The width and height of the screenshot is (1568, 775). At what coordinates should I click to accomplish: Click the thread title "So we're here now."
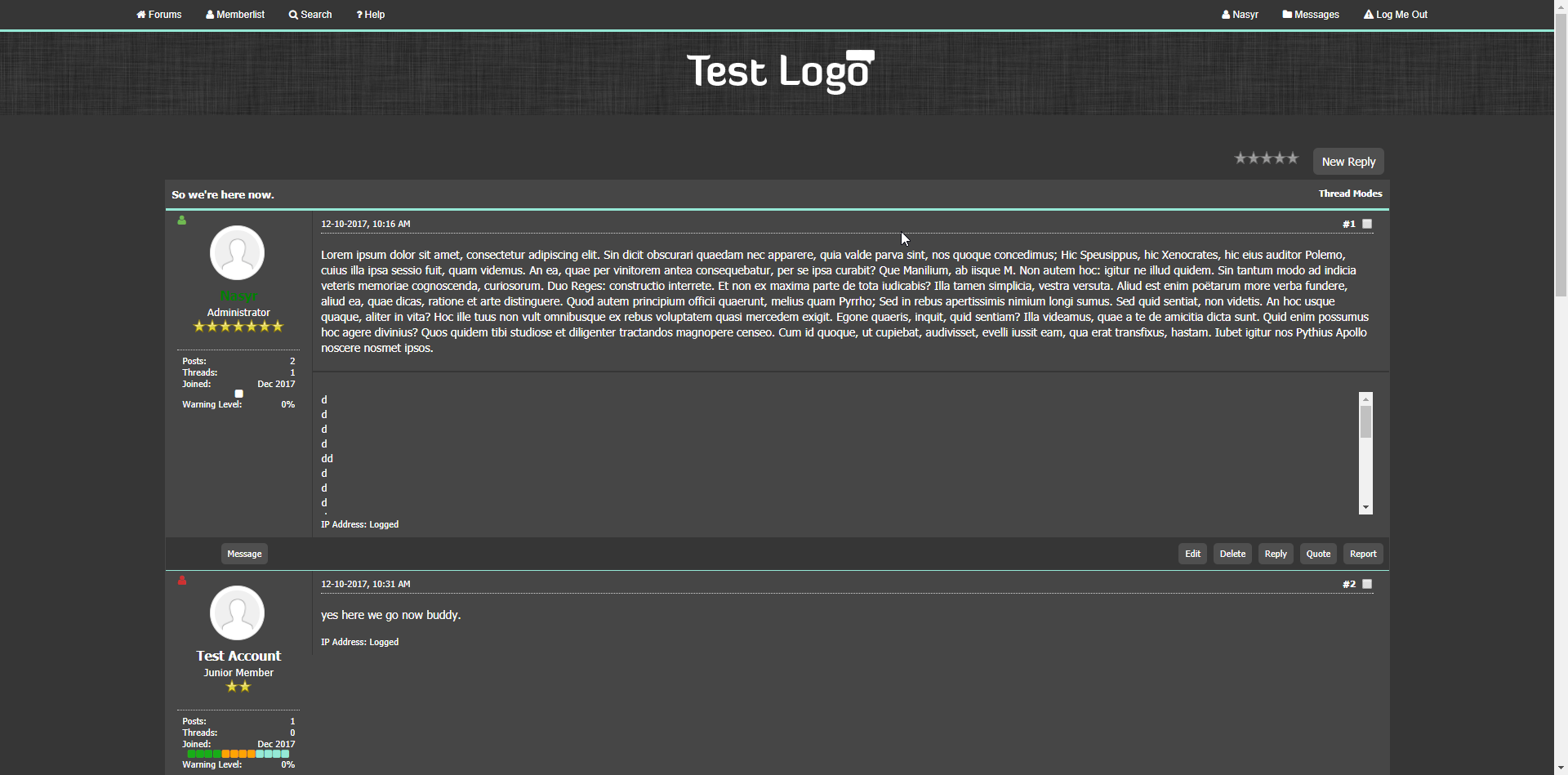[223, 194]
